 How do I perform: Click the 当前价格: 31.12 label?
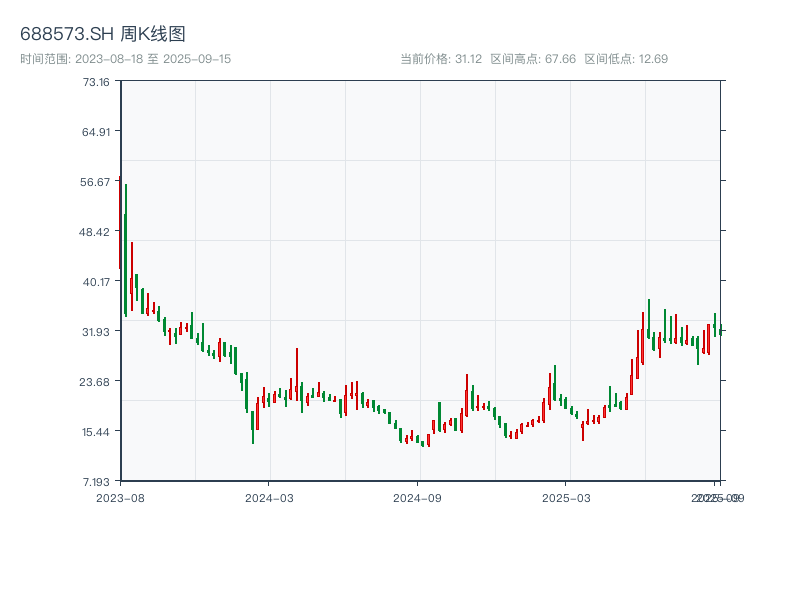[441, 59]
